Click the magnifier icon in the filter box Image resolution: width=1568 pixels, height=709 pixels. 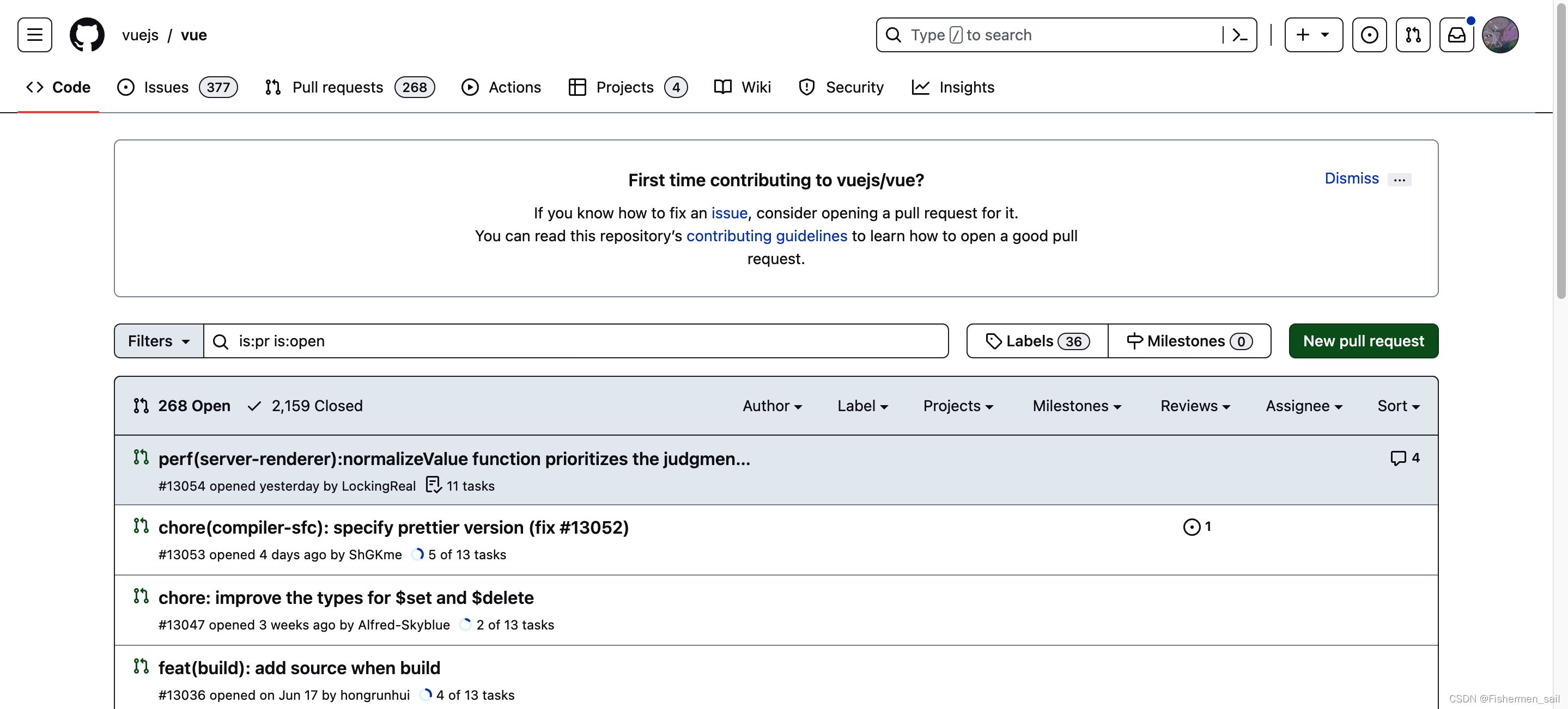(221, 341)
